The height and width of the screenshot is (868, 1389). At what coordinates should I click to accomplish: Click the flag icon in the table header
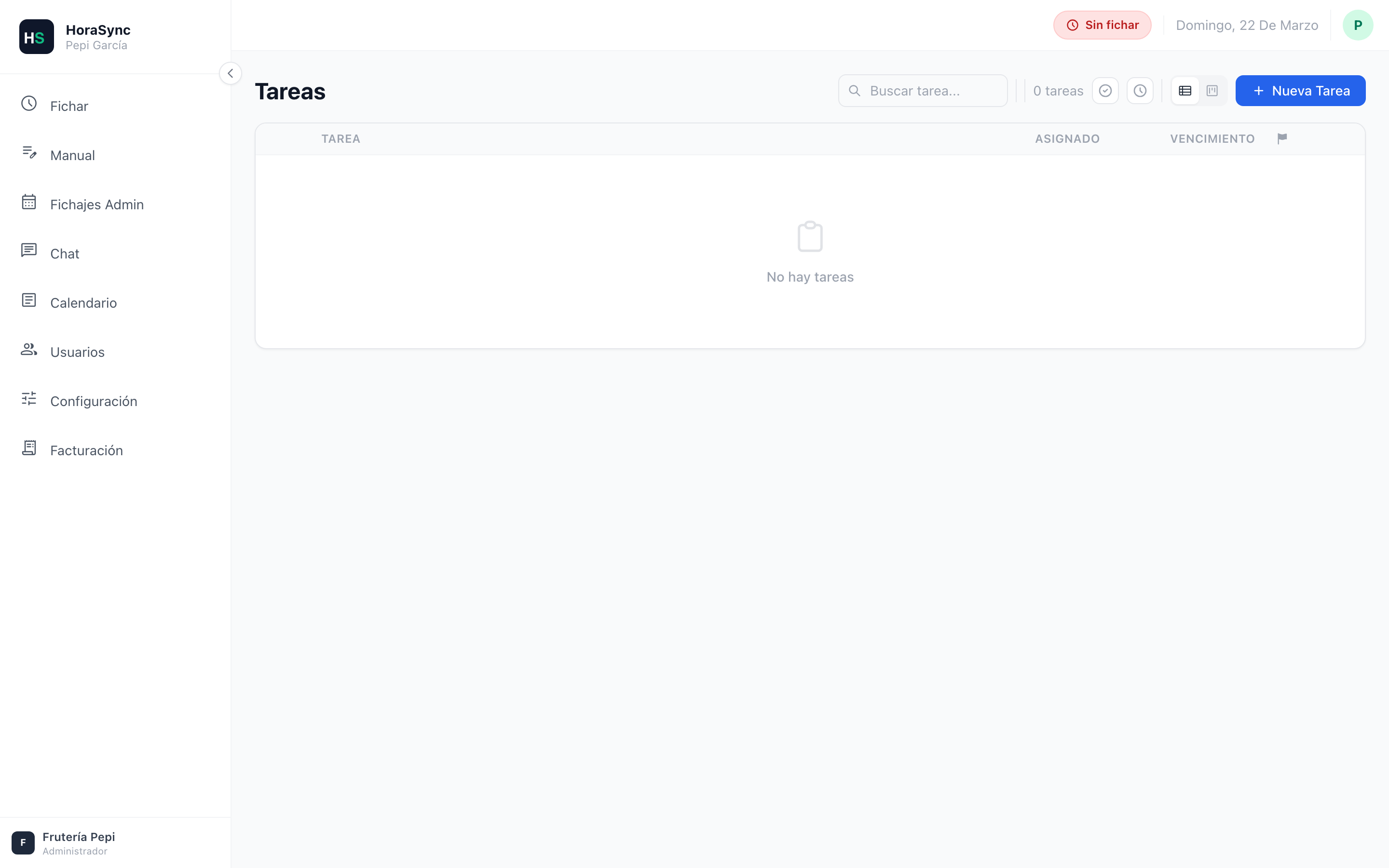pyautogui.click(x=1282, y=138)
